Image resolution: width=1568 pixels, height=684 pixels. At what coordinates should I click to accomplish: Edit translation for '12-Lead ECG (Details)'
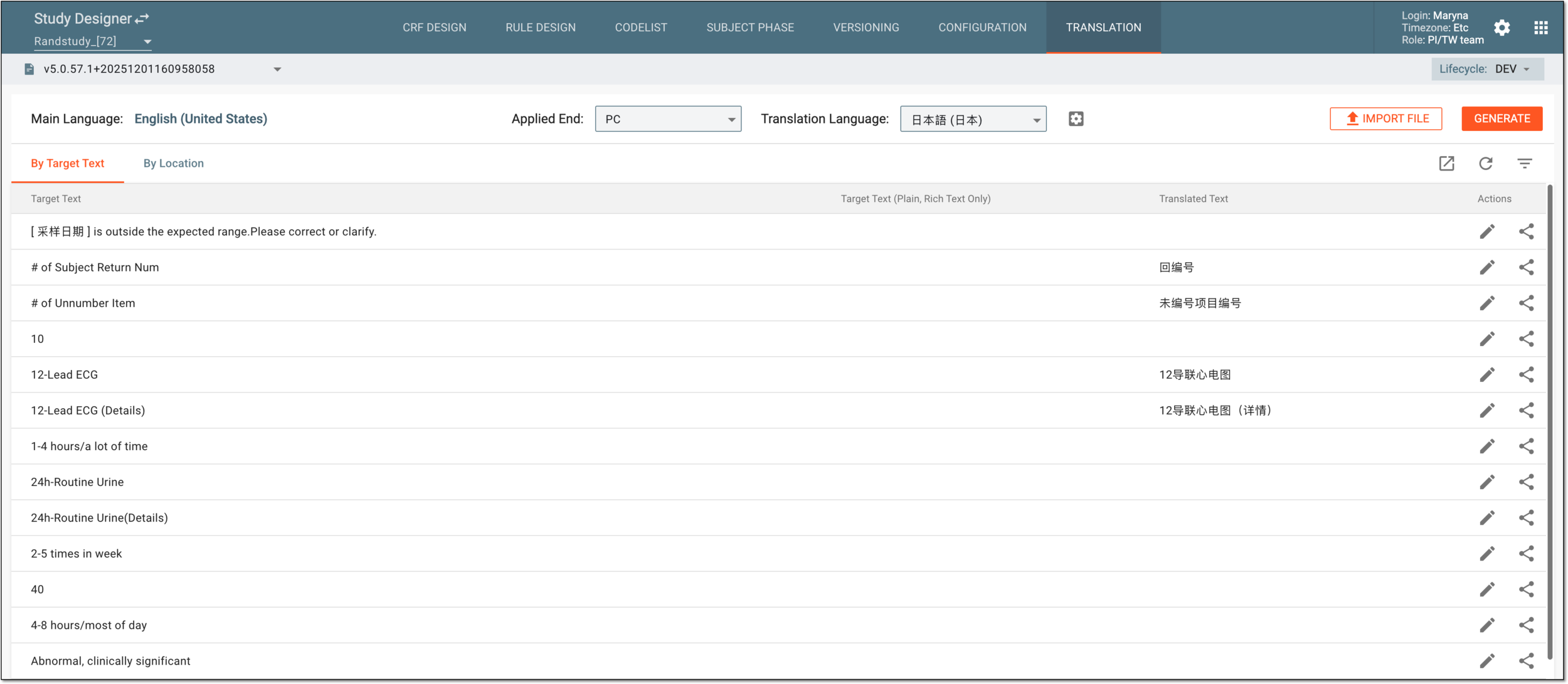click(1487, 411)
